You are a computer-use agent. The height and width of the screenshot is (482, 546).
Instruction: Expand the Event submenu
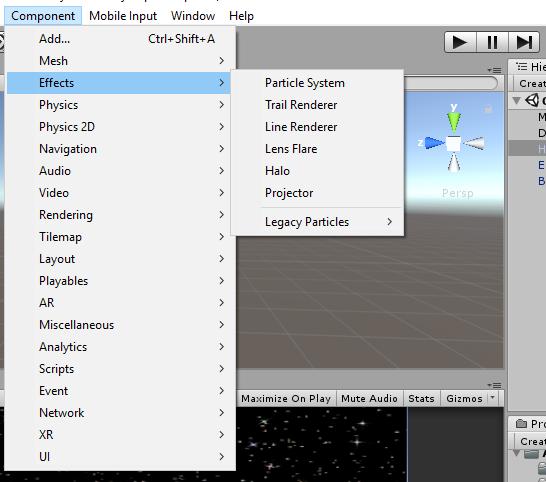[118, 391]
